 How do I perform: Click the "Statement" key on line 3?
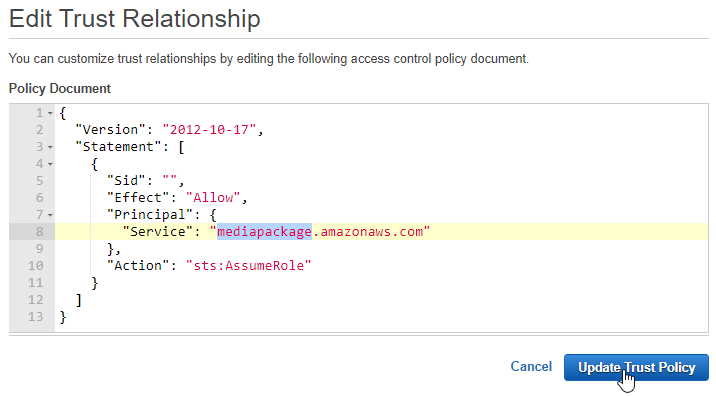pyautogui.click(x=118, y=147)
